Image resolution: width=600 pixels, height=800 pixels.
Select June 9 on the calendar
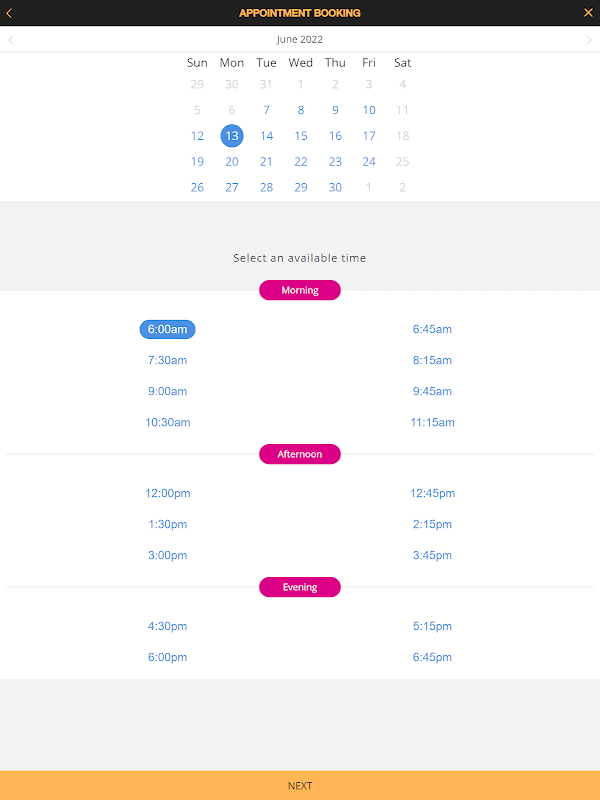point(335,110)
